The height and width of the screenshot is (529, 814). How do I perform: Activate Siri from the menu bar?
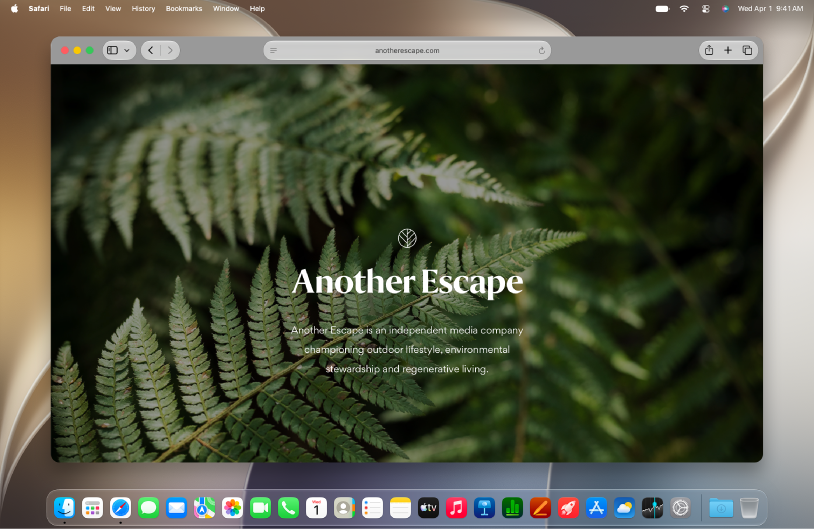coord(725,8)
